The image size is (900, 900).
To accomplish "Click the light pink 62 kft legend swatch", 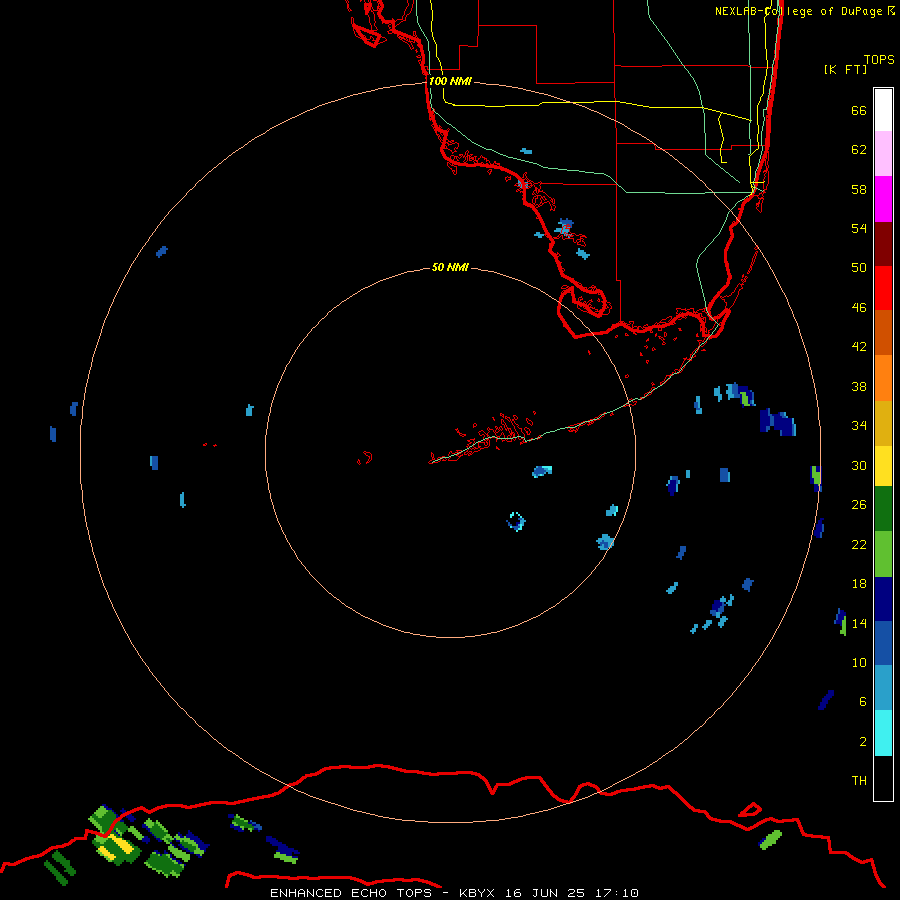I will coord(883,154).
